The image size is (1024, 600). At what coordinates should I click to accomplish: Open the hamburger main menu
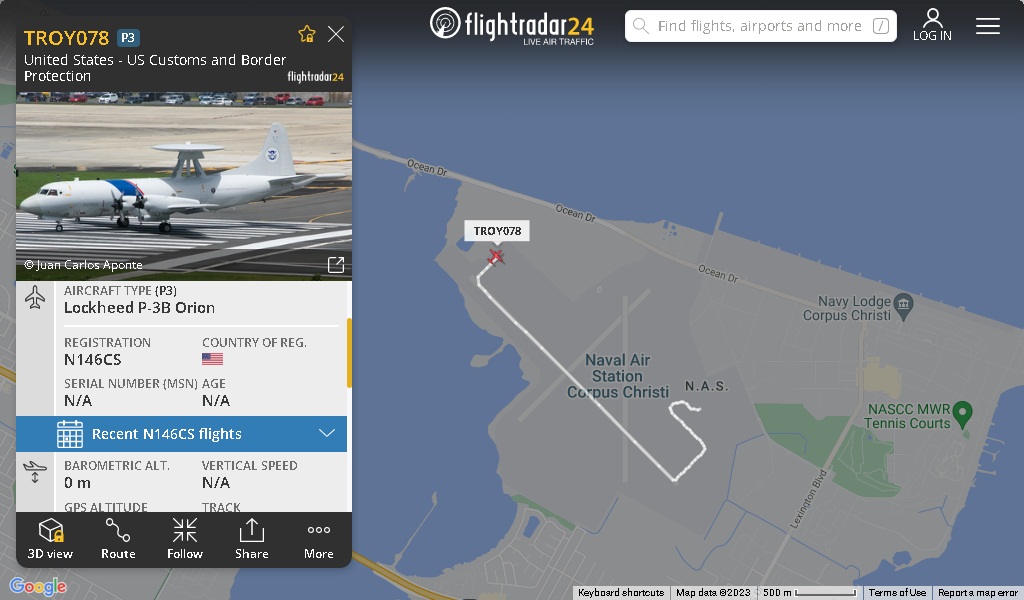click(x=987, y=26)
